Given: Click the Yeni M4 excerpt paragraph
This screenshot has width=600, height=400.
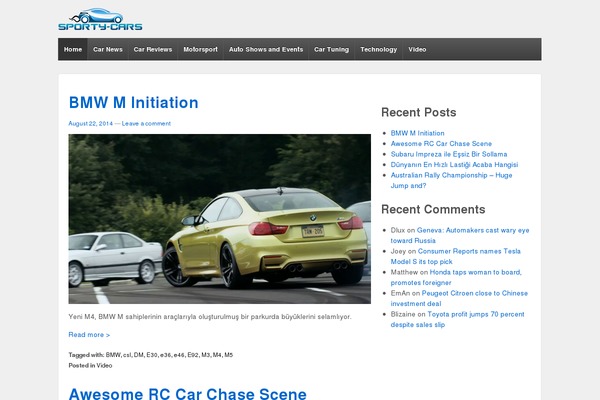Looking at the screenshot, I should 210,317.
